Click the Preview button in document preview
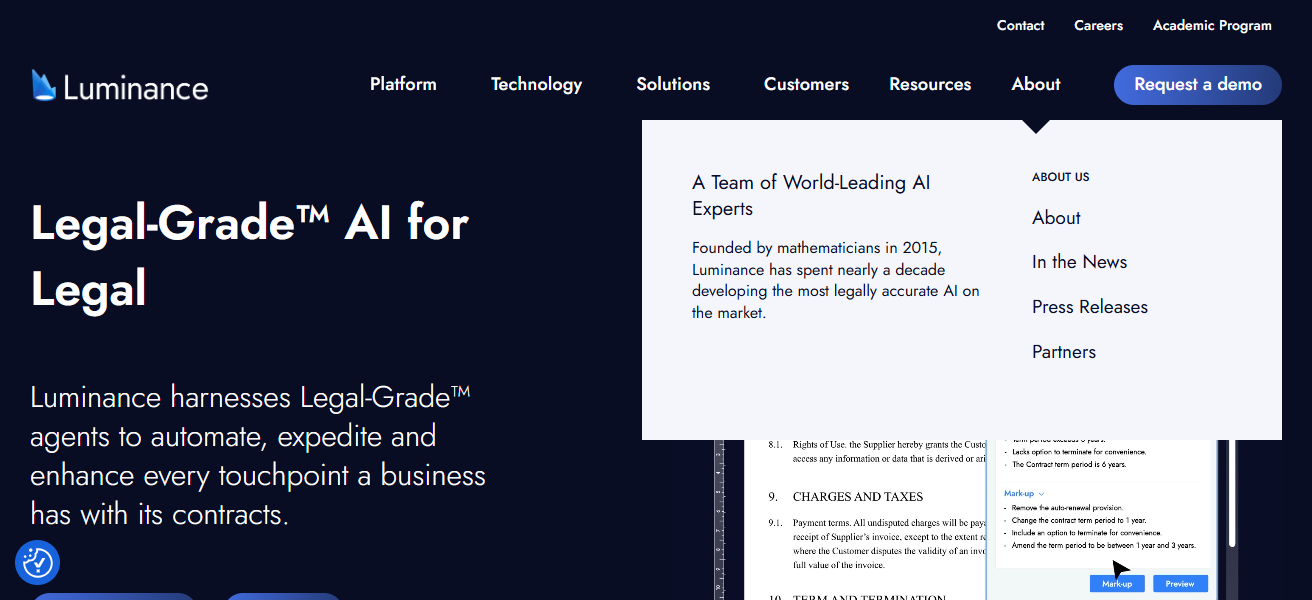The width and height of the screenshot is (1312, 600). (1180, 584)
